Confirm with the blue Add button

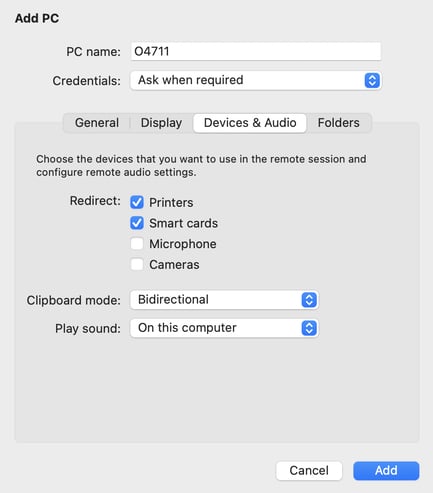coord(386,471)
